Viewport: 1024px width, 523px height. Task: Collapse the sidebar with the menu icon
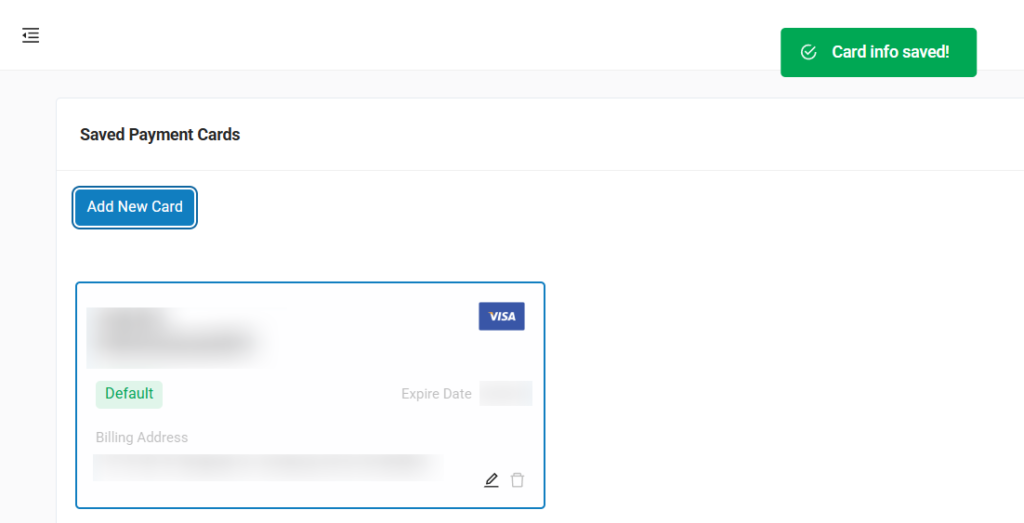tap(31, 35)
